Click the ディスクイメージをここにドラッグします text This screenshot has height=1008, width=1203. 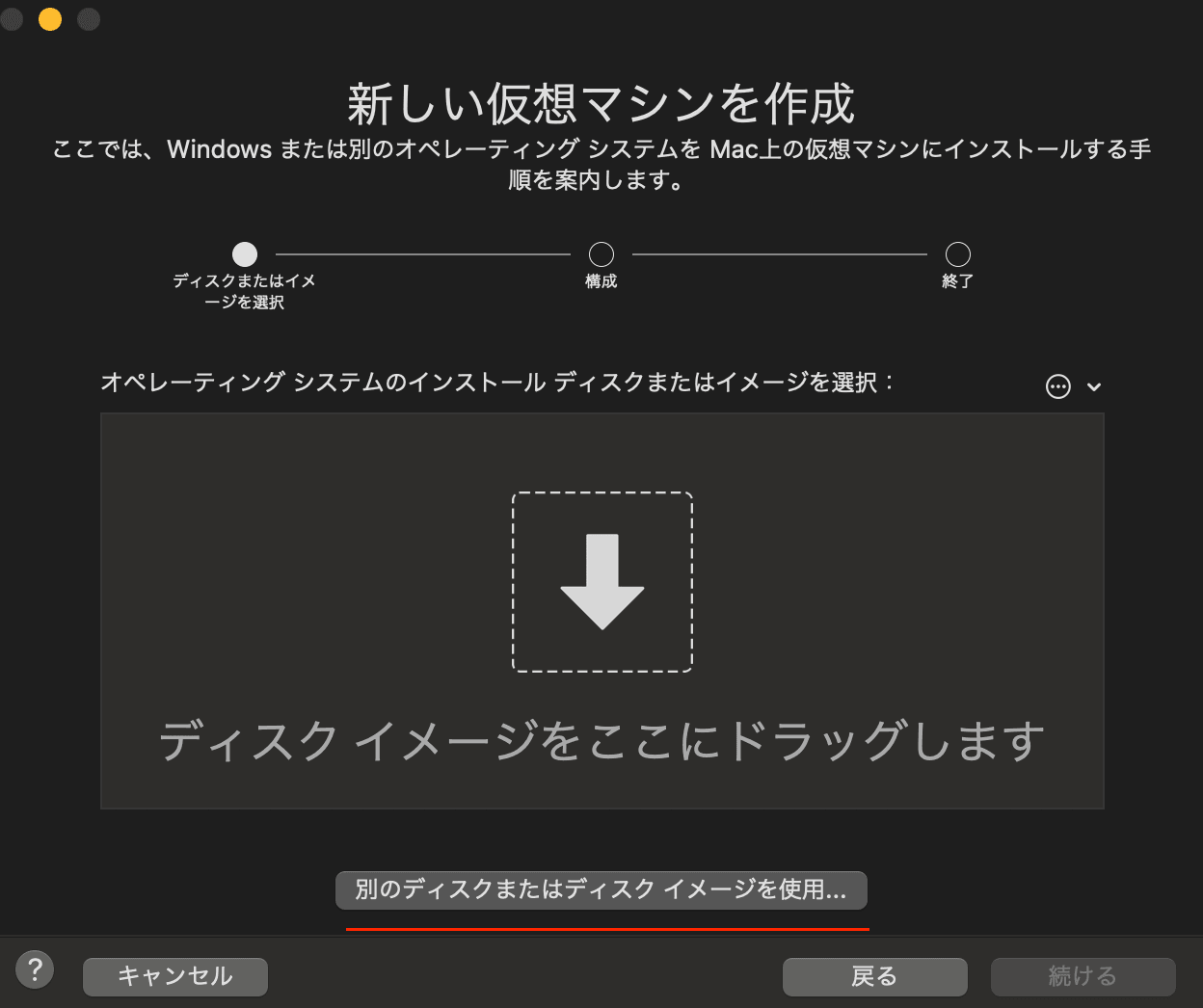[601, 740]
